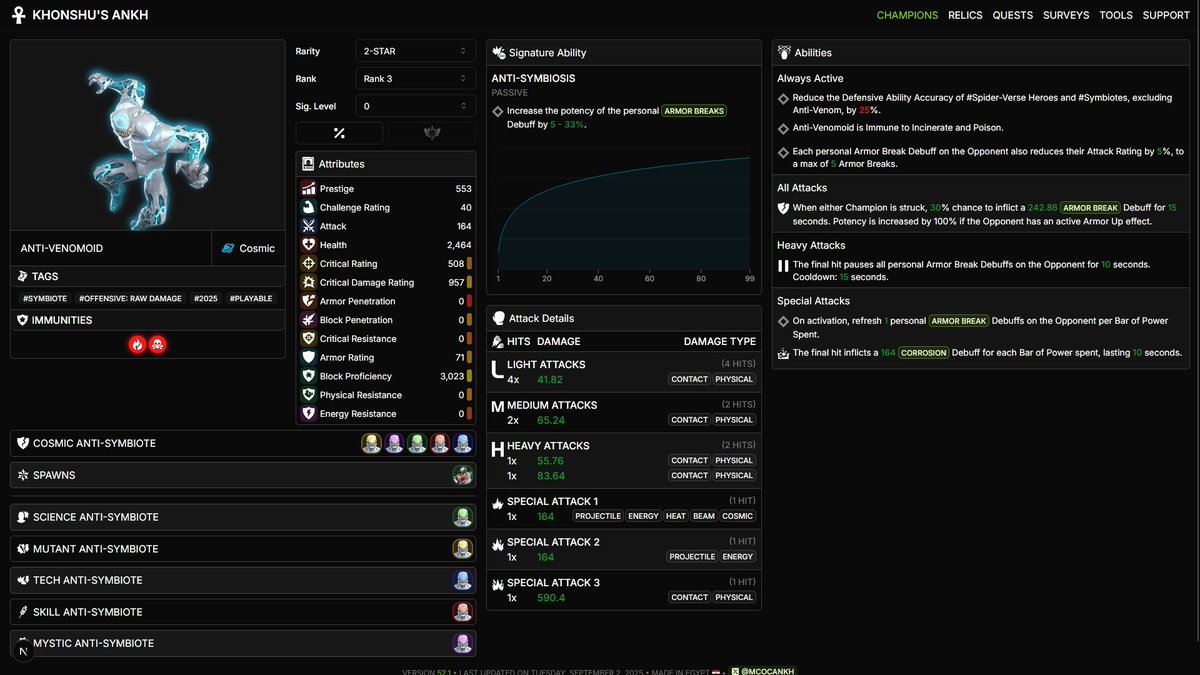Click the Attack attribute icon

click(309, 226)
